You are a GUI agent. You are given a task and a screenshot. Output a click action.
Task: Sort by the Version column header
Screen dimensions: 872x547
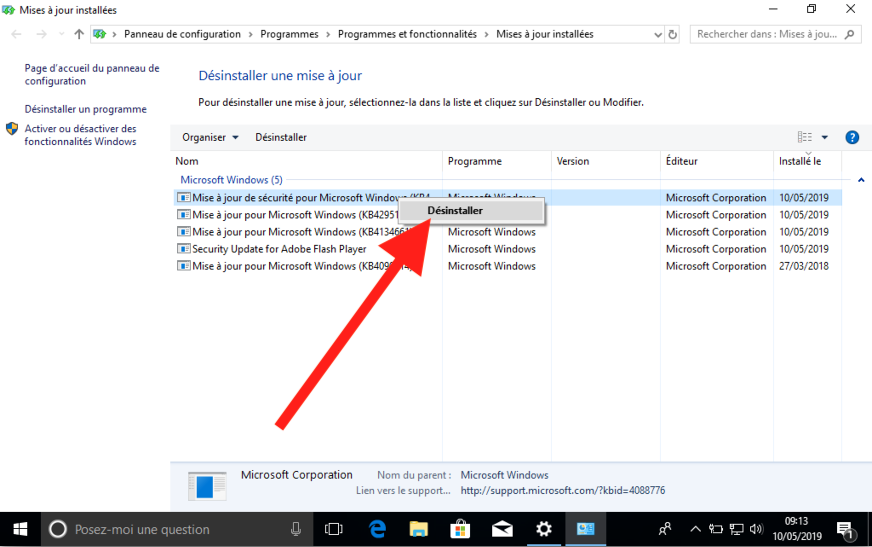573,161
